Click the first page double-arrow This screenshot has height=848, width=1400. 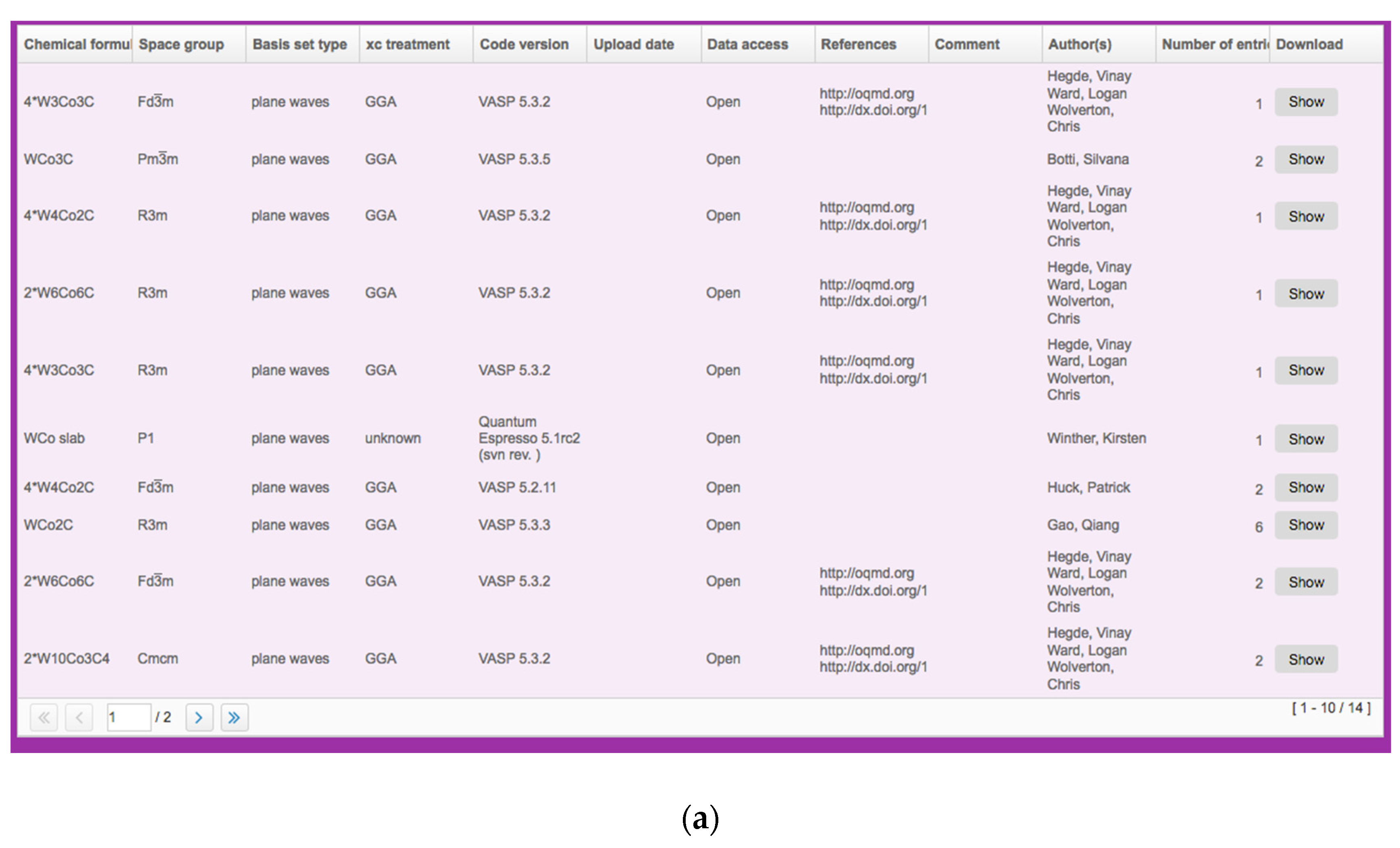coord(44,718)
